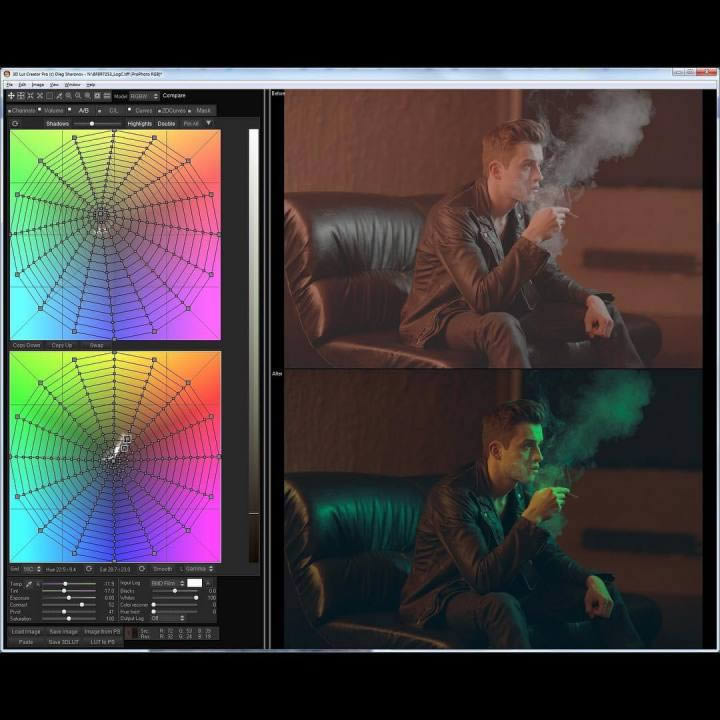Open the Input Log BMD Film dropdown
The height and width of the screenshot is (720, 720).
tap(168, 583)
